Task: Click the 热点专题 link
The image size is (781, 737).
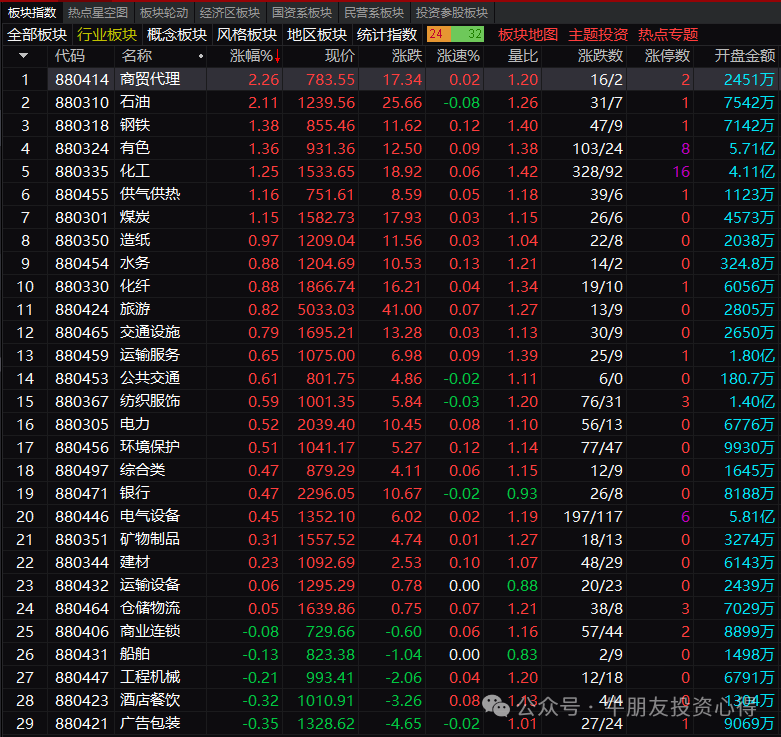Action: pyautogui.click(x=668, y=34)
